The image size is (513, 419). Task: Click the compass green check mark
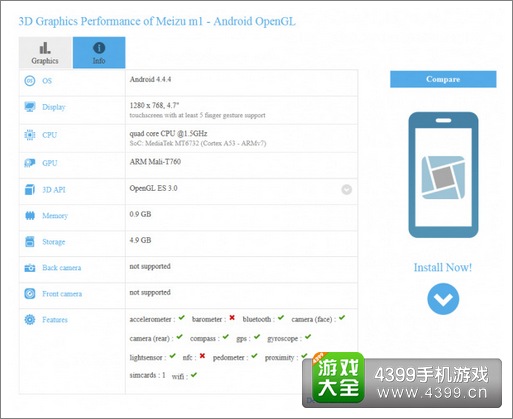click(x=226, y=337)
